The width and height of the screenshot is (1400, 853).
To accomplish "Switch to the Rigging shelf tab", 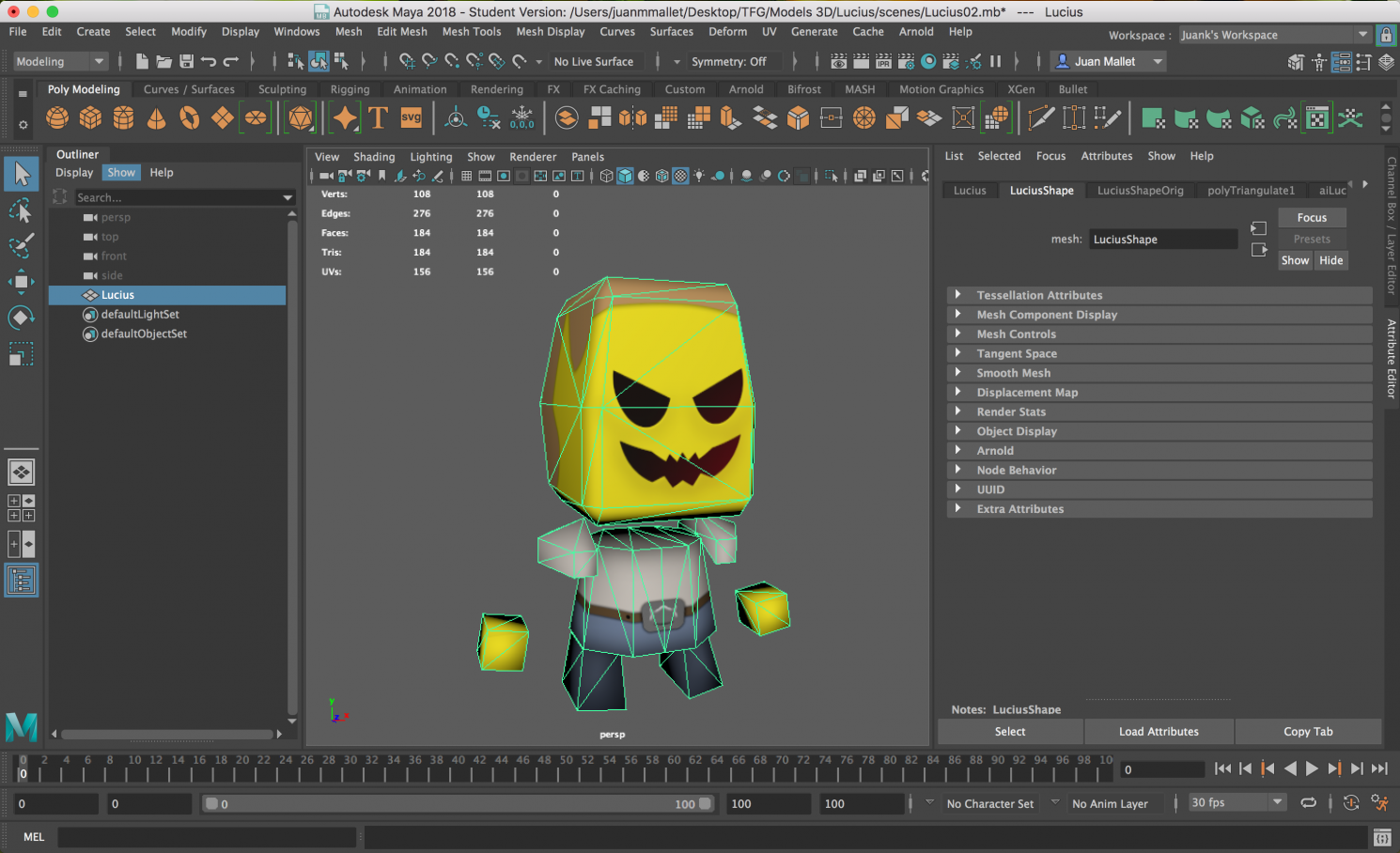I will tap(350, 89).
